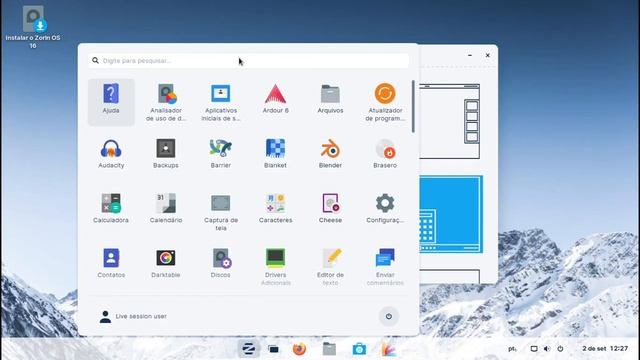
Task: Open the Contatos app
Action: (x=111, y=263)
